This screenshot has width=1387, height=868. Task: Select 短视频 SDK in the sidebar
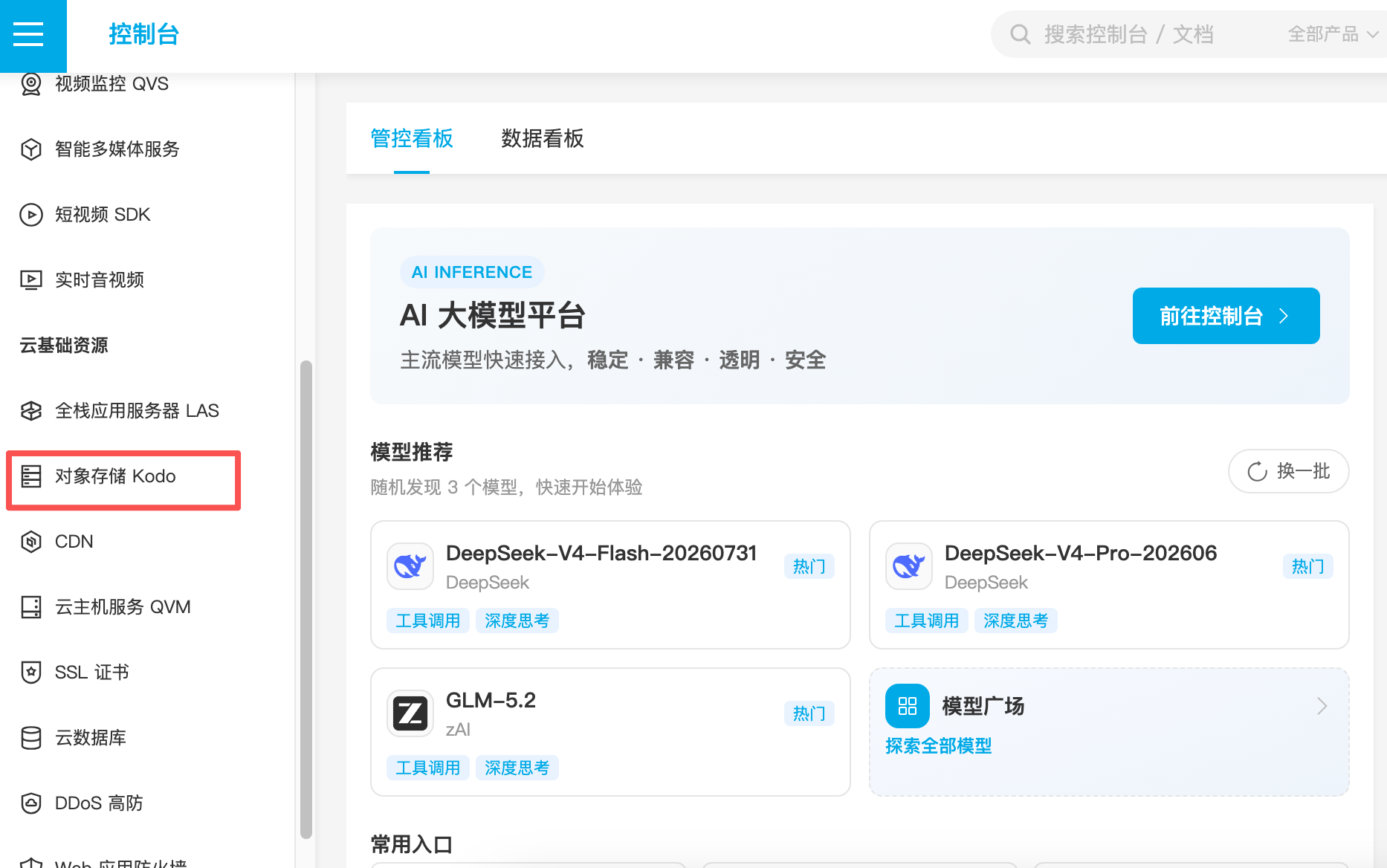[x=103, y=215]
